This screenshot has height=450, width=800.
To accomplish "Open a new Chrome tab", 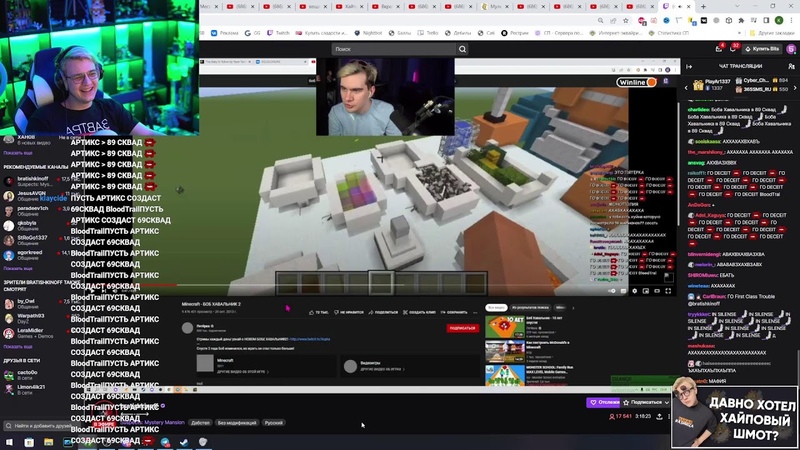I will pos(703,6).
